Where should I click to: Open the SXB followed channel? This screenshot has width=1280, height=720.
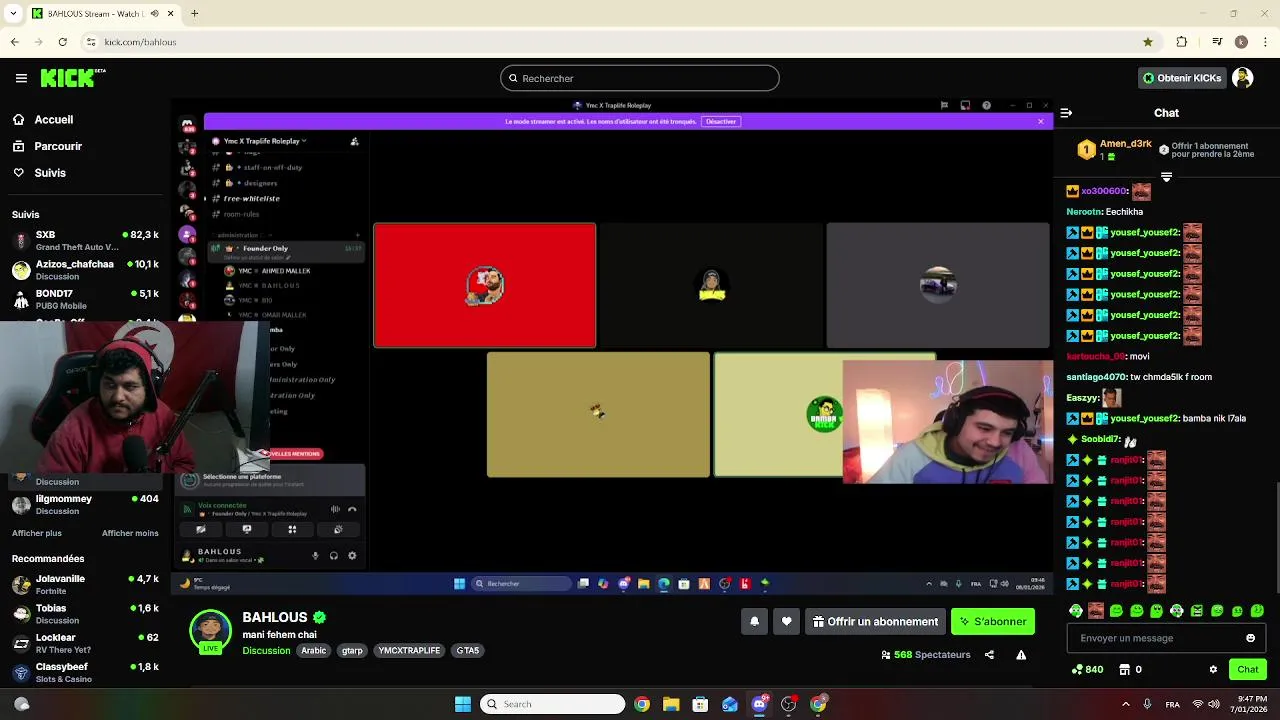(85, 241)
